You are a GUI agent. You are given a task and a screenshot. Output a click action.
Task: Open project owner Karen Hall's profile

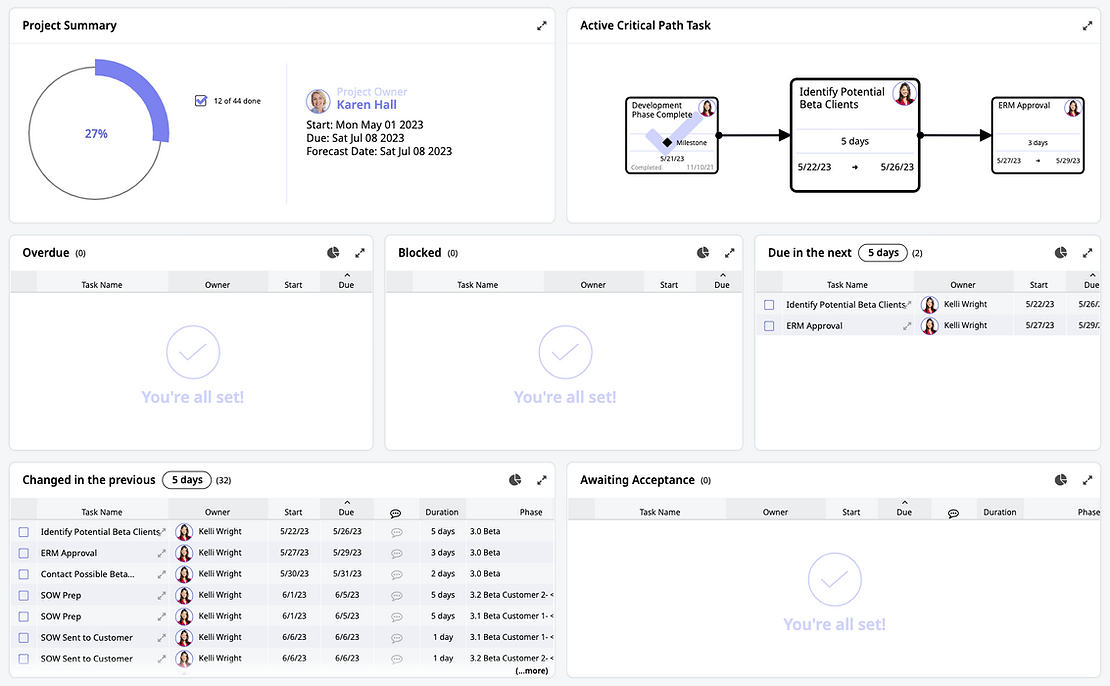[367, 104]
